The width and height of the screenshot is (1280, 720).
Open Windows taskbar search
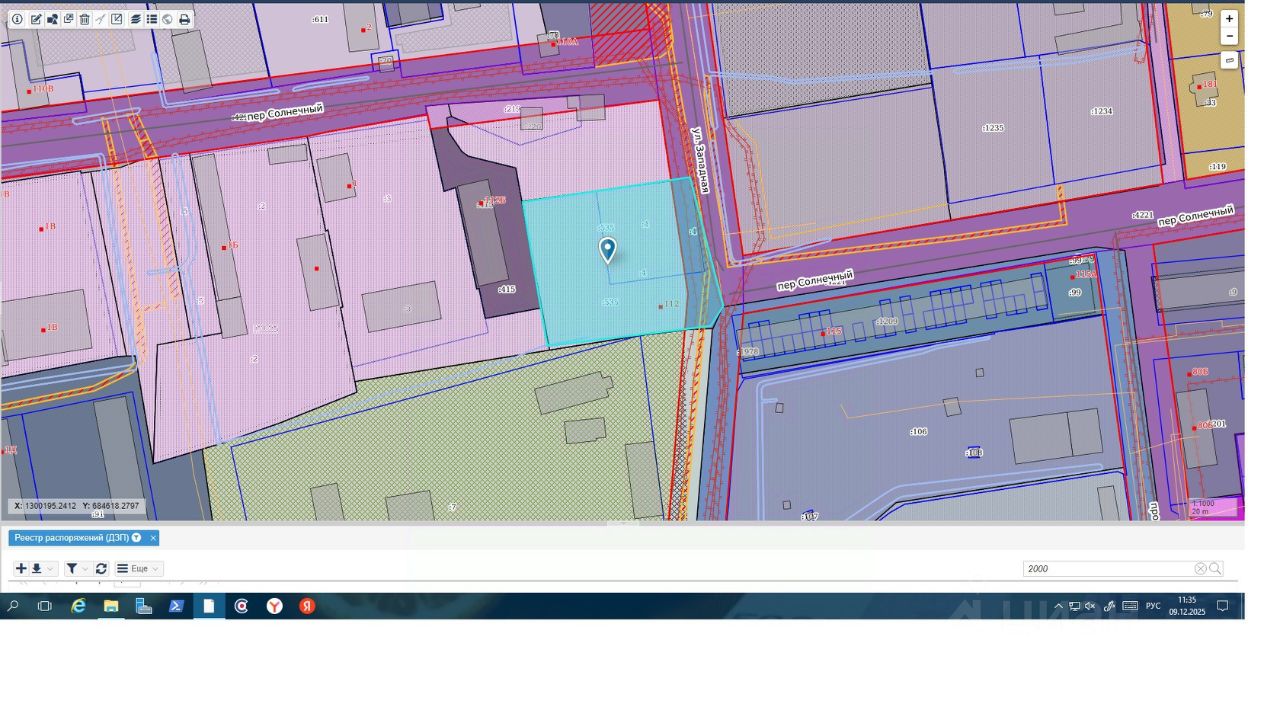pyautogui.click(x=13, y=606)
